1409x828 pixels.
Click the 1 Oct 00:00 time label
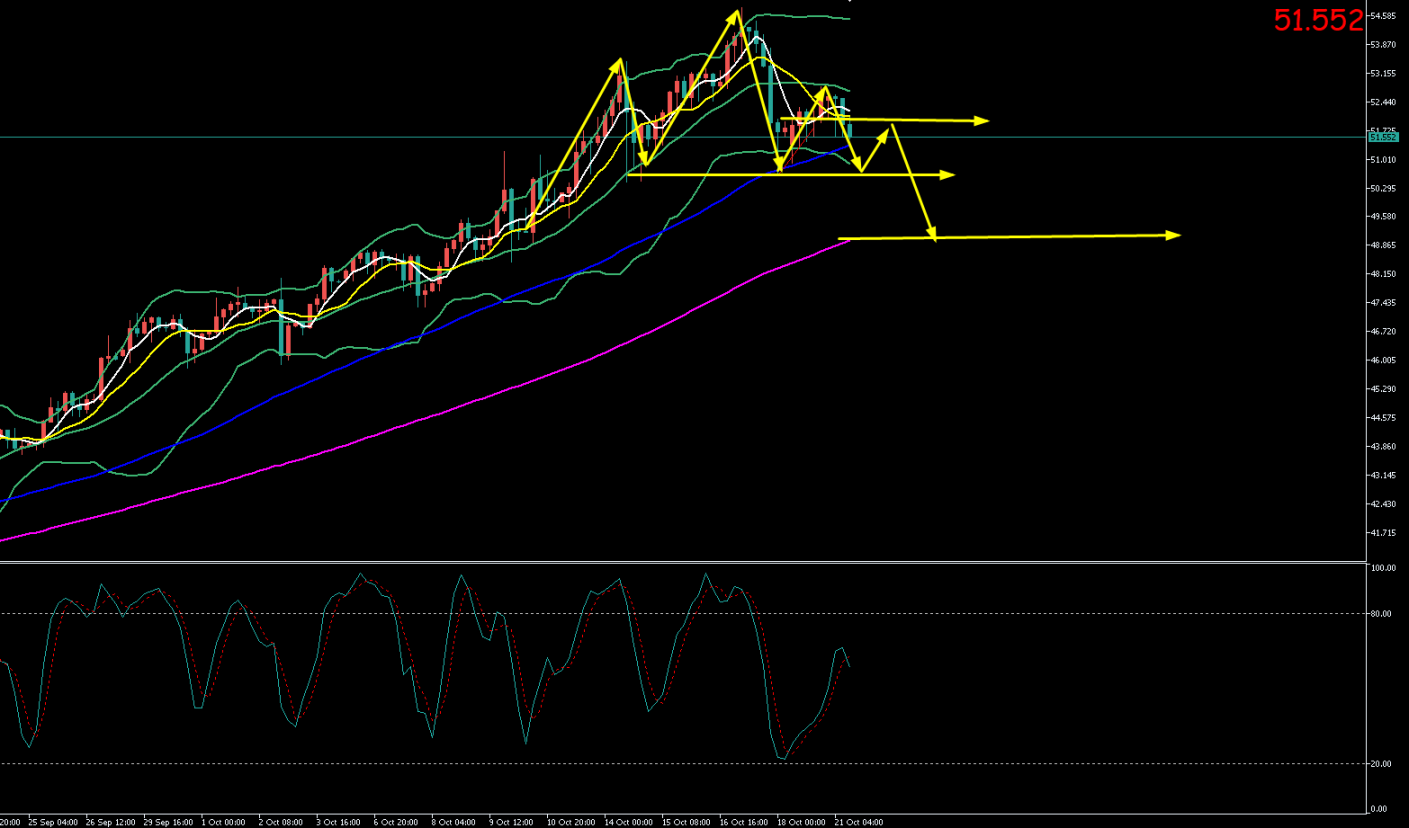(224, 821)
